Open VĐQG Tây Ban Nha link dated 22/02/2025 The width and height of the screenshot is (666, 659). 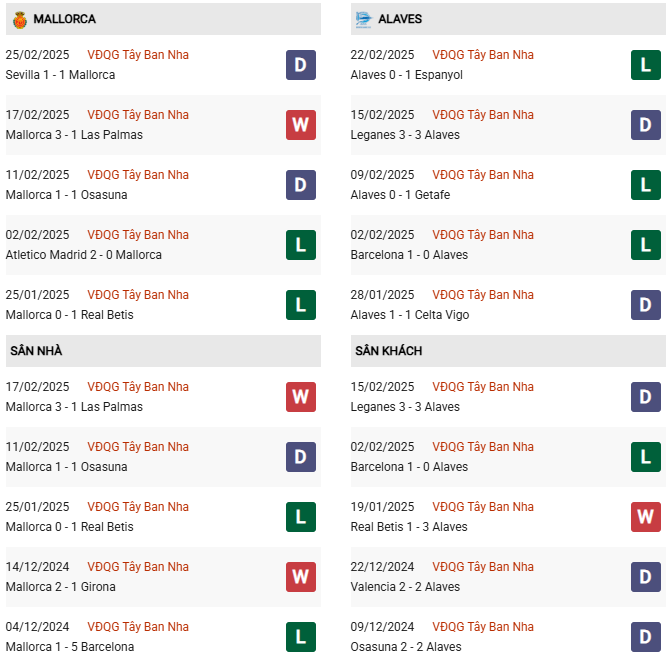(x=483, y=55)
